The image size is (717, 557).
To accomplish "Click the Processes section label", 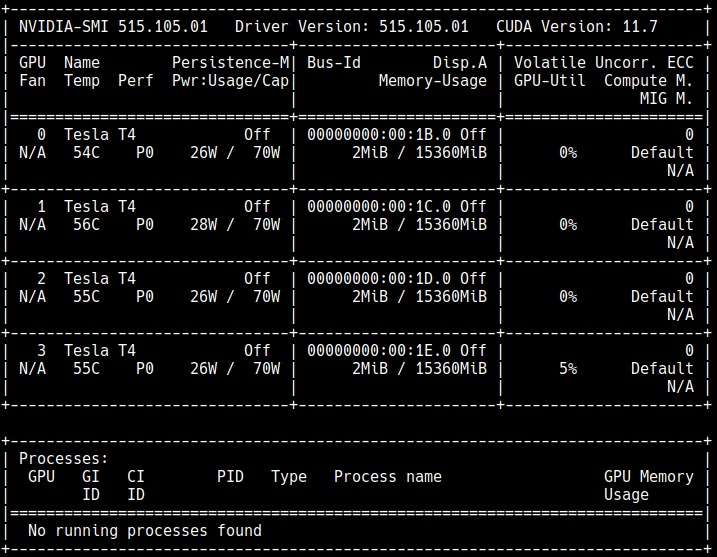I will [60, 458].
